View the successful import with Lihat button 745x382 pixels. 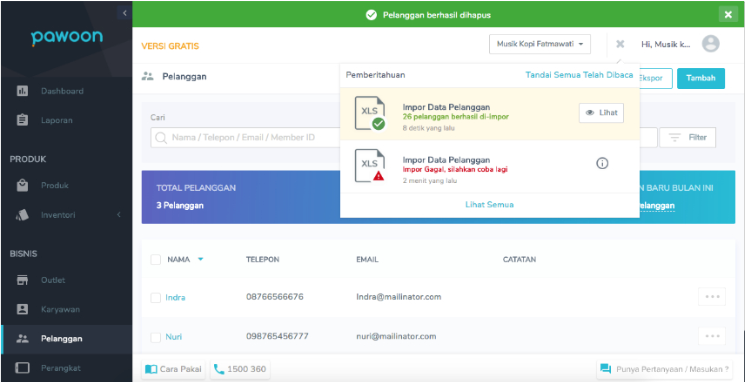pos(601,113)
